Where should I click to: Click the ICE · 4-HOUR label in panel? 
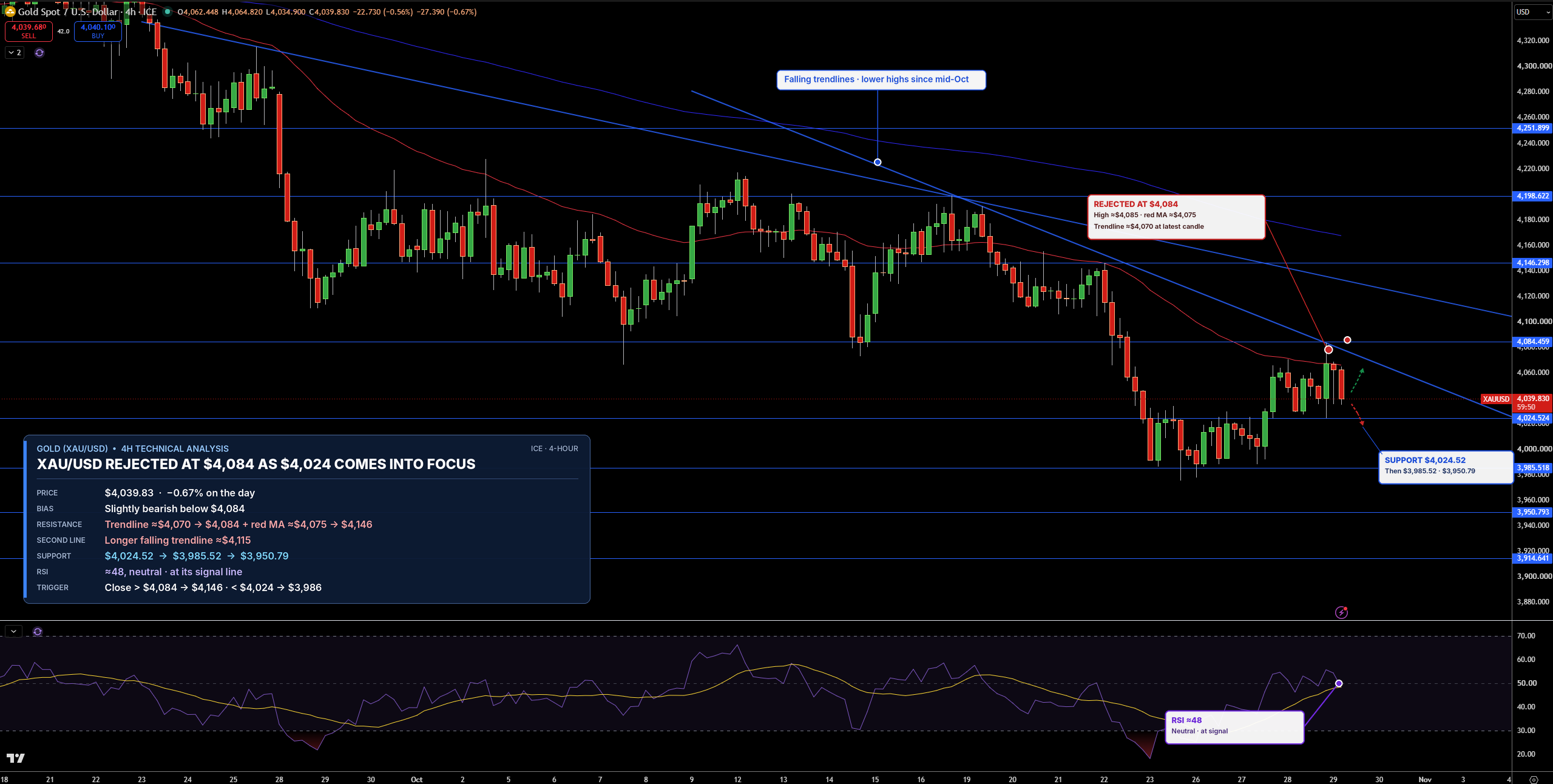click(554, 448)
